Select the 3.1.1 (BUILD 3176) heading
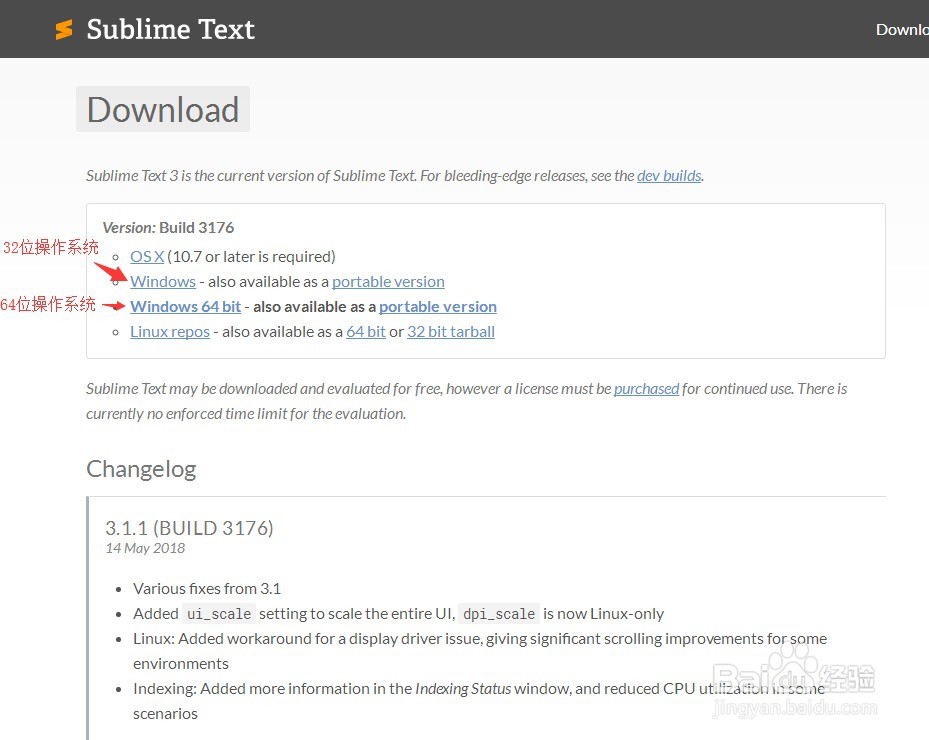929x740 pixels. click(x=189, y=528)
